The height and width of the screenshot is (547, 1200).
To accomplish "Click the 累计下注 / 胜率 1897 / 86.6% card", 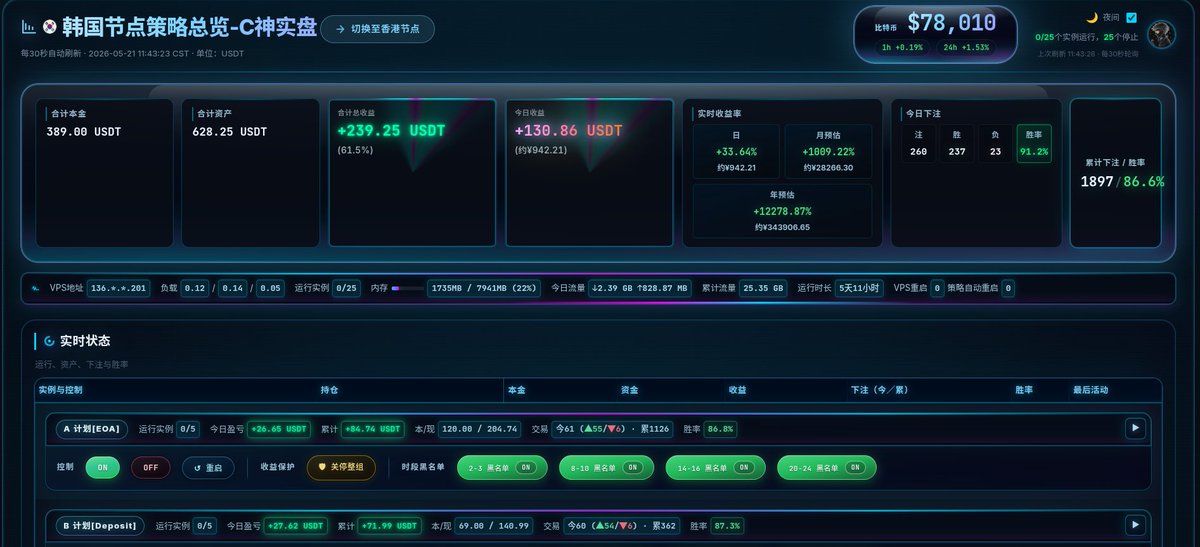I will (x=1115, y=172).
